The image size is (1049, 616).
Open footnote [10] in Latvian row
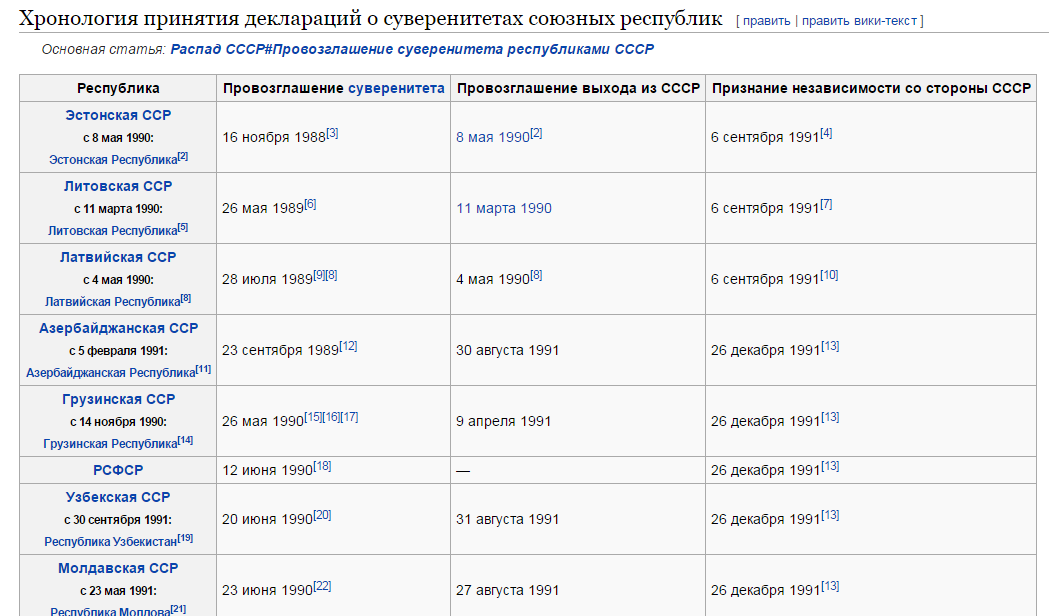tap(829, 275)
